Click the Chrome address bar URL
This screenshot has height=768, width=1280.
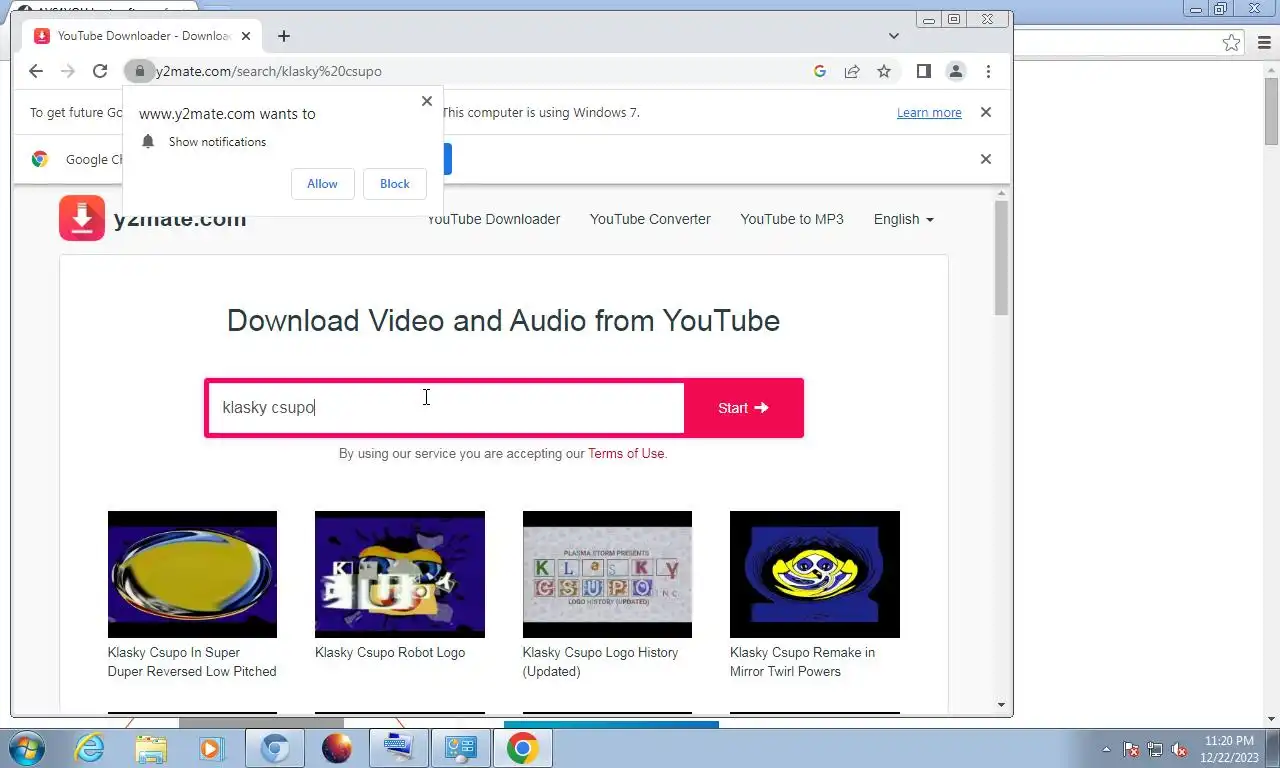(x=268, y=71)
